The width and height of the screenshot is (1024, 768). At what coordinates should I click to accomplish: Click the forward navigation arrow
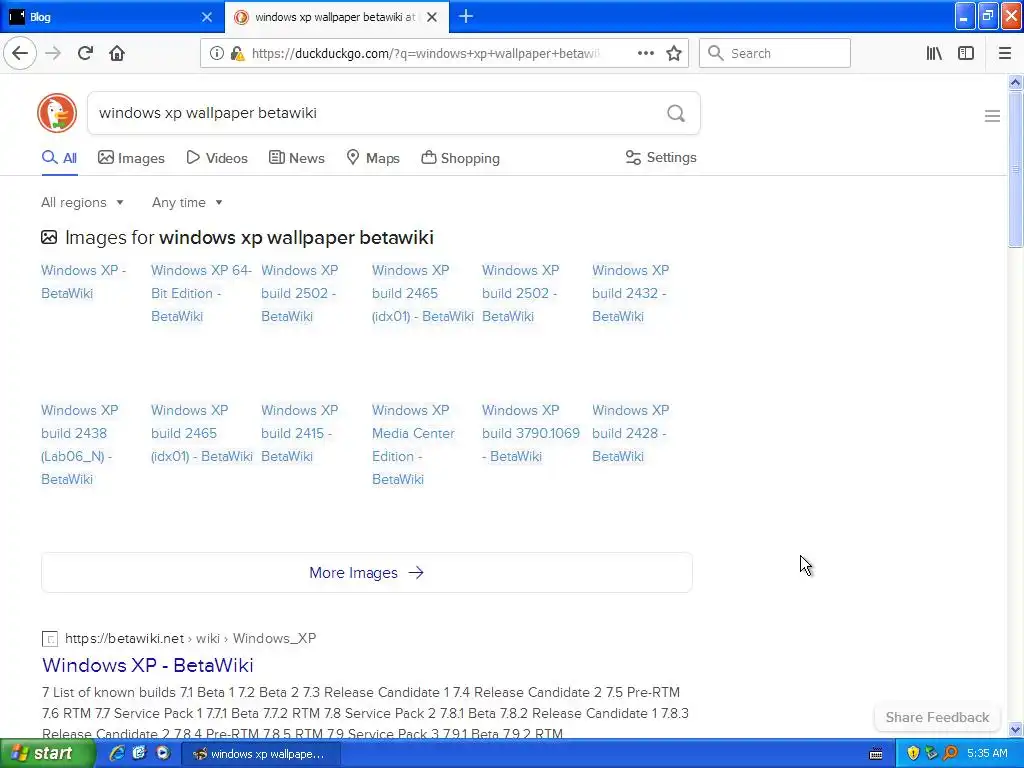coord(53,54)
